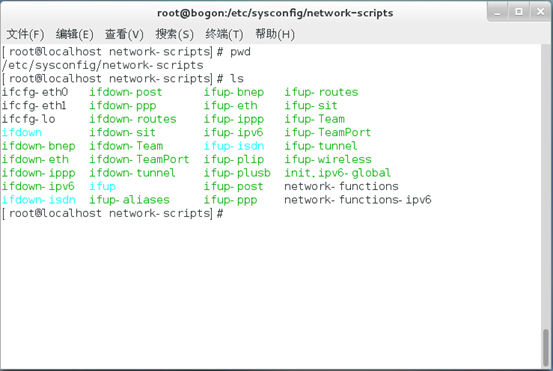
Task: Open the 文件(F) menu
Action: pyautogui.click(x=25, y=34)
